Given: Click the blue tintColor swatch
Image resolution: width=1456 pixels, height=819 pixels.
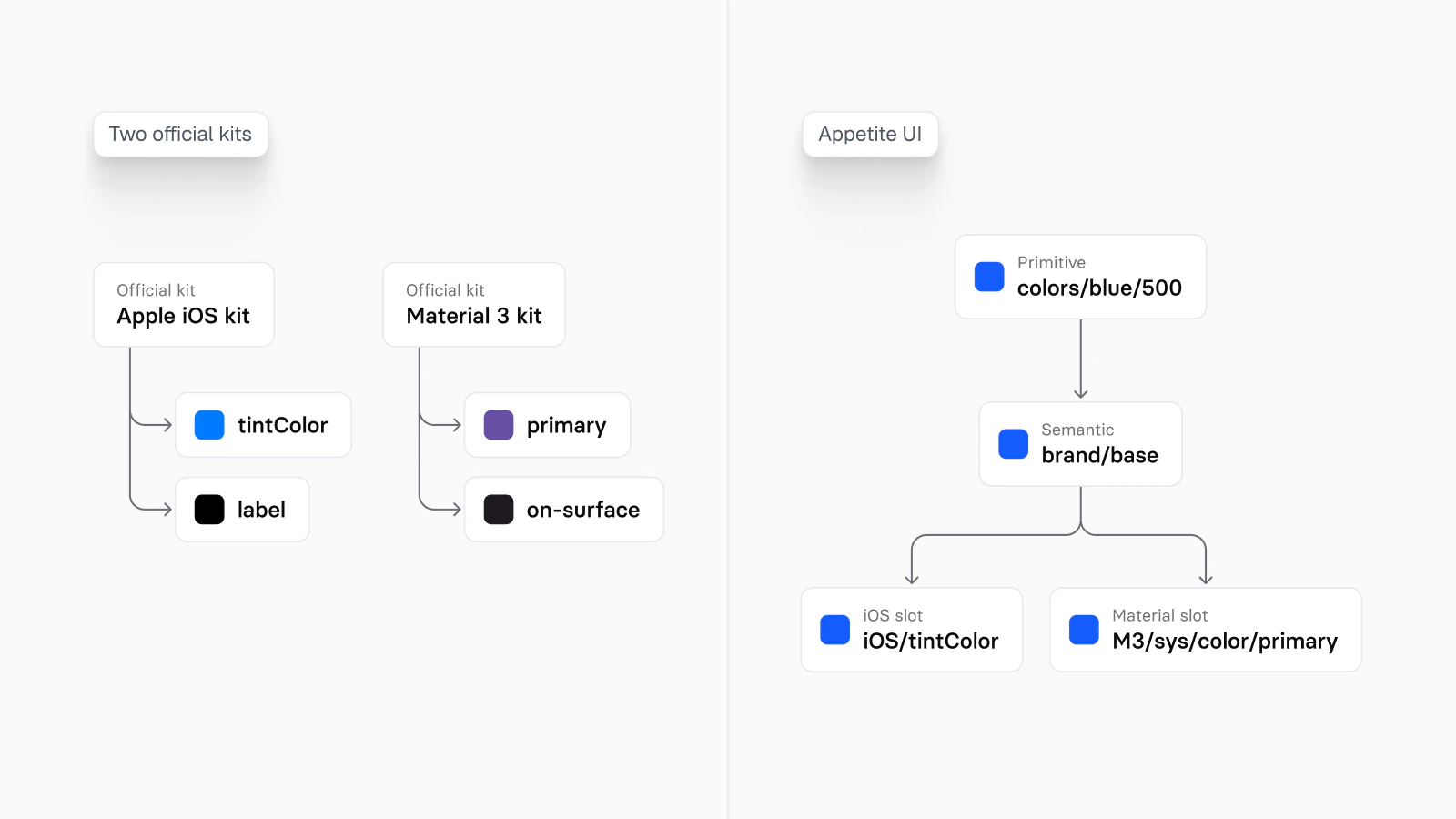Looking at the screenshot, I should (x=209, y=425).
